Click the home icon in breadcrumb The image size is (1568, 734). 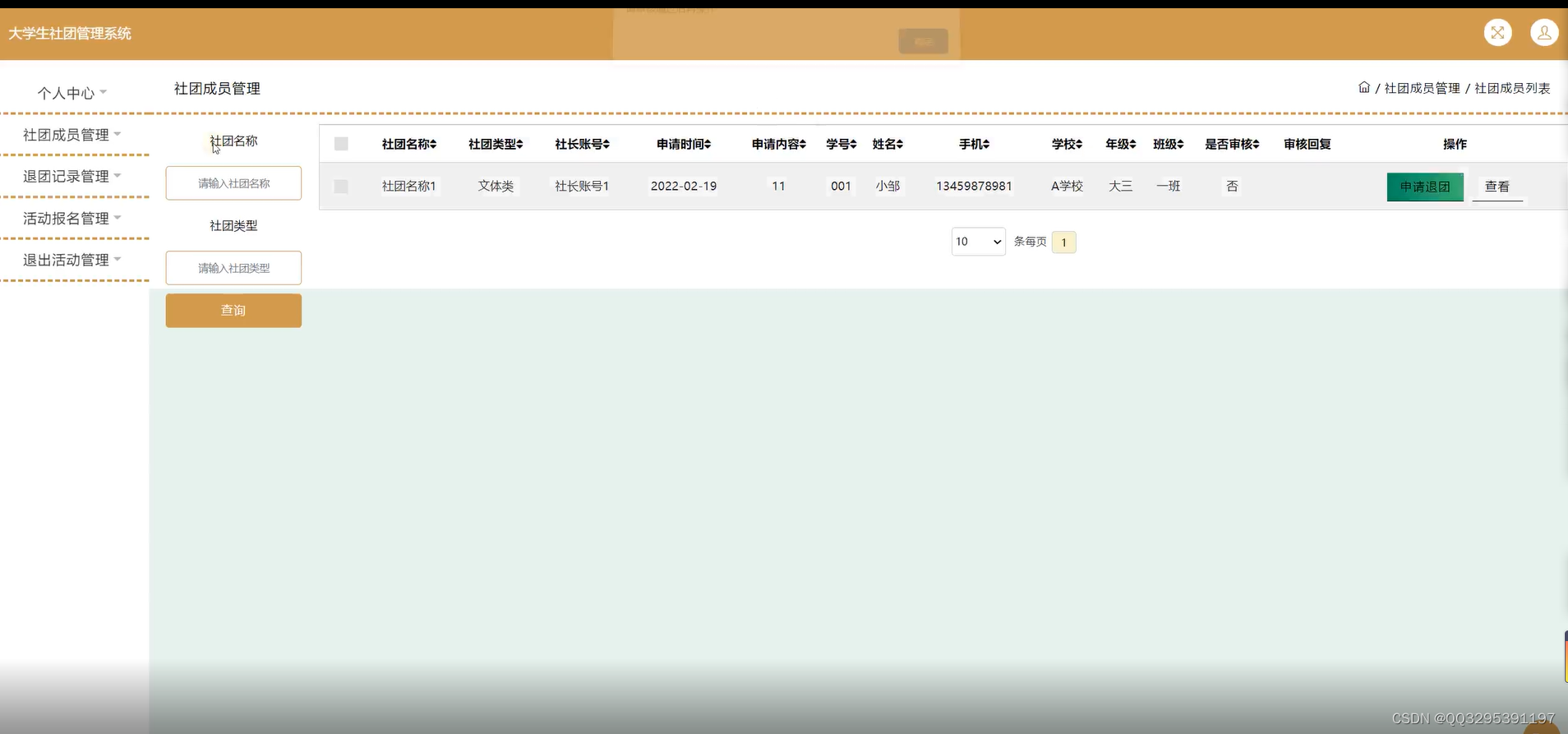(x=1364, y=87)
